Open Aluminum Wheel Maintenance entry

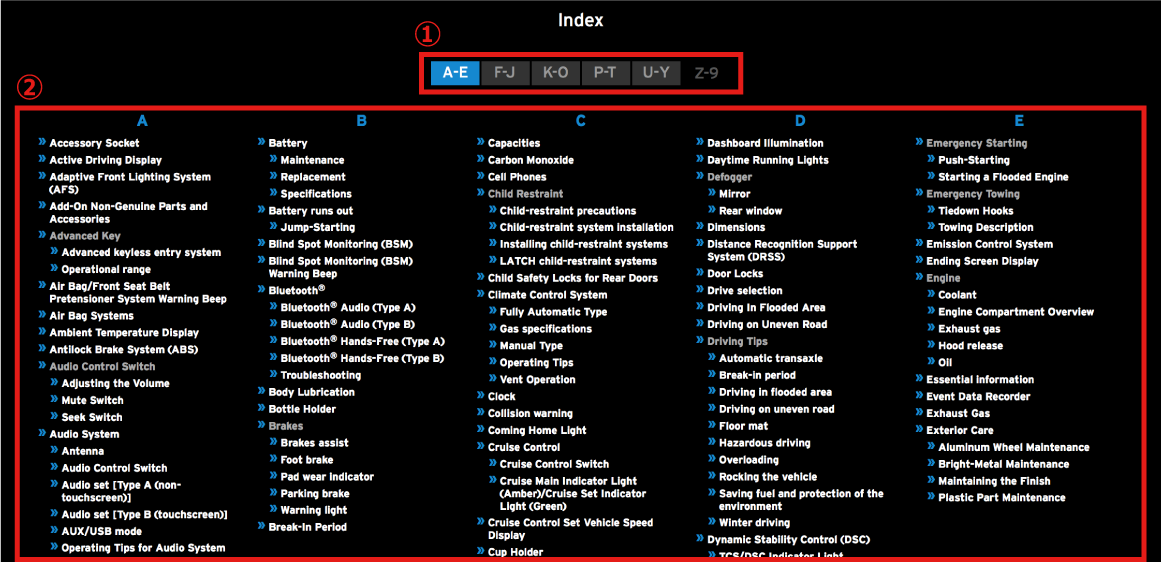point(1013,447)
